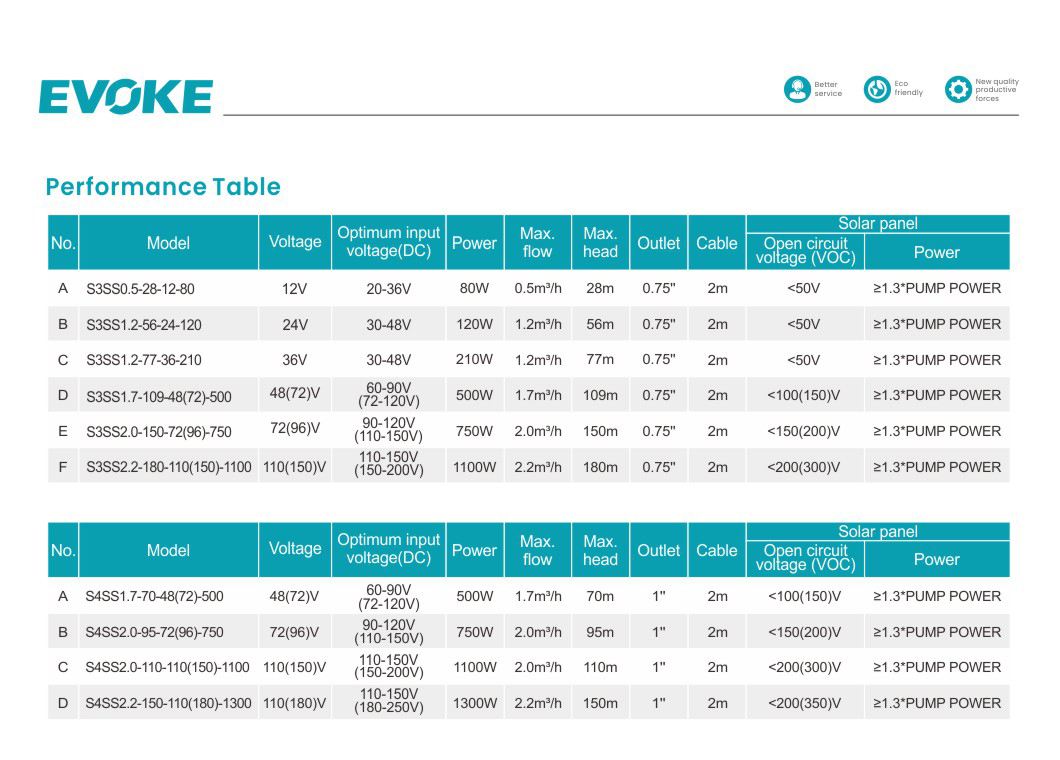The width and height of the screenshot is (1060, 760).
Task: Click 750W power in S3SS2.0-150-72(96)-750 row
Action: coord(474,431)
